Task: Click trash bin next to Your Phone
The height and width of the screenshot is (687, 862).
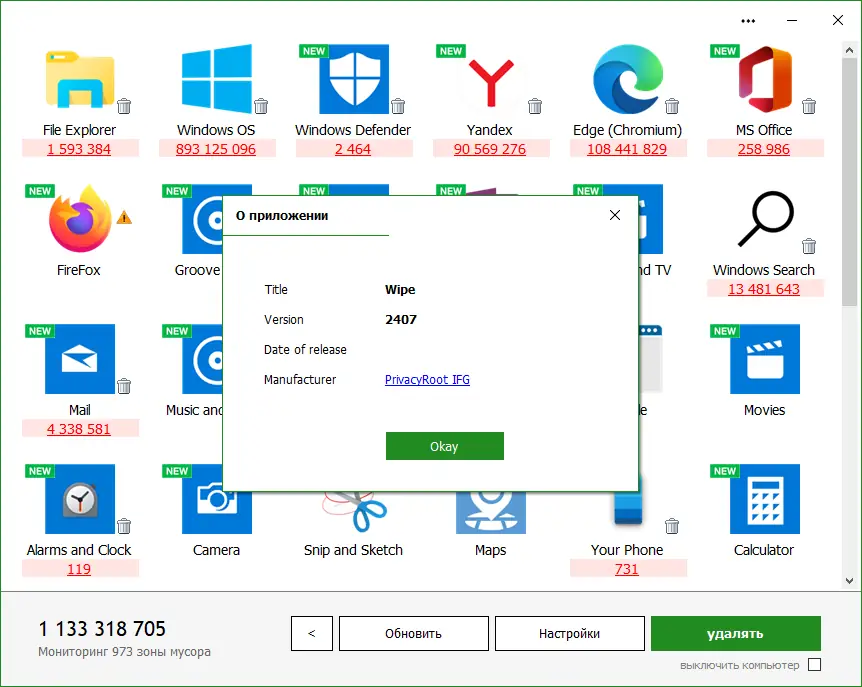Action: [672, 526]
